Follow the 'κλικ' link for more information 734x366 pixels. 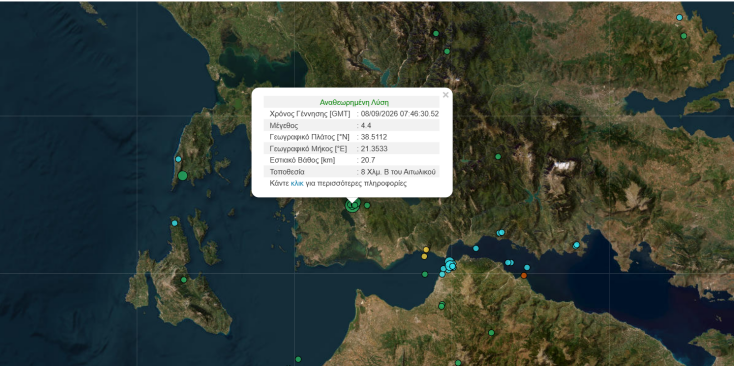[x=297, y=183]
